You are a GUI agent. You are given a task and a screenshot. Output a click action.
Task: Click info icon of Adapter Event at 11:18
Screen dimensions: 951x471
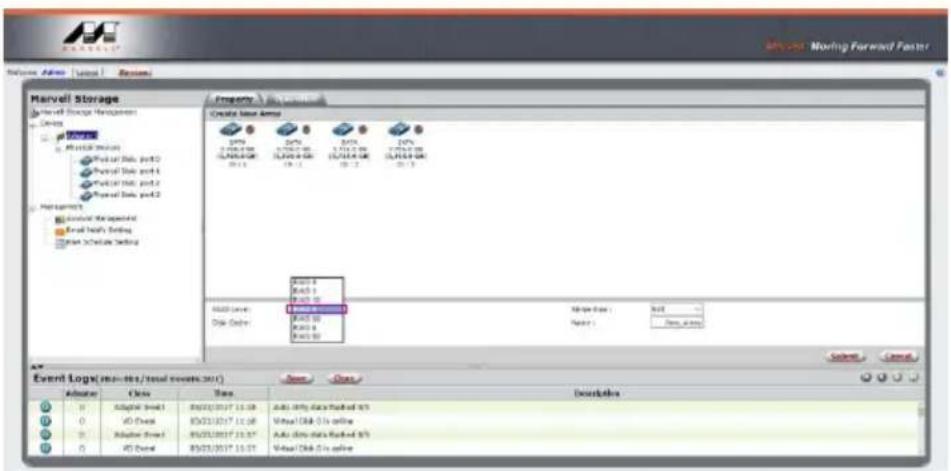point(45,407)
